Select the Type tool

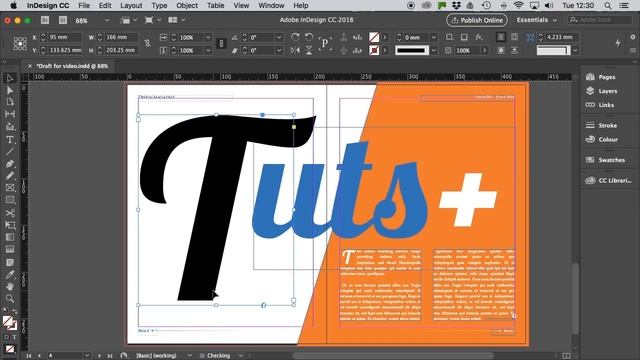(10, 140)
